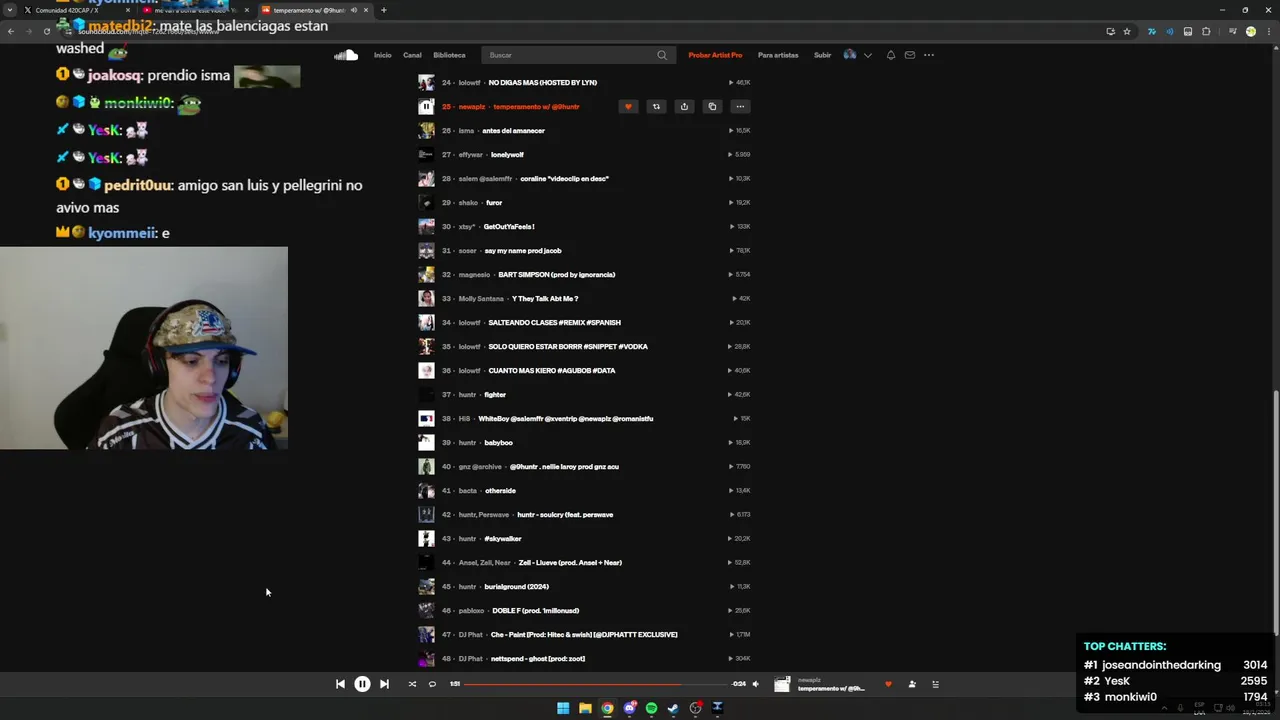Open Spotify from taskbar
Image resolution: width=1280 pixels, height=720 pixels.
[x=651, y=708]
